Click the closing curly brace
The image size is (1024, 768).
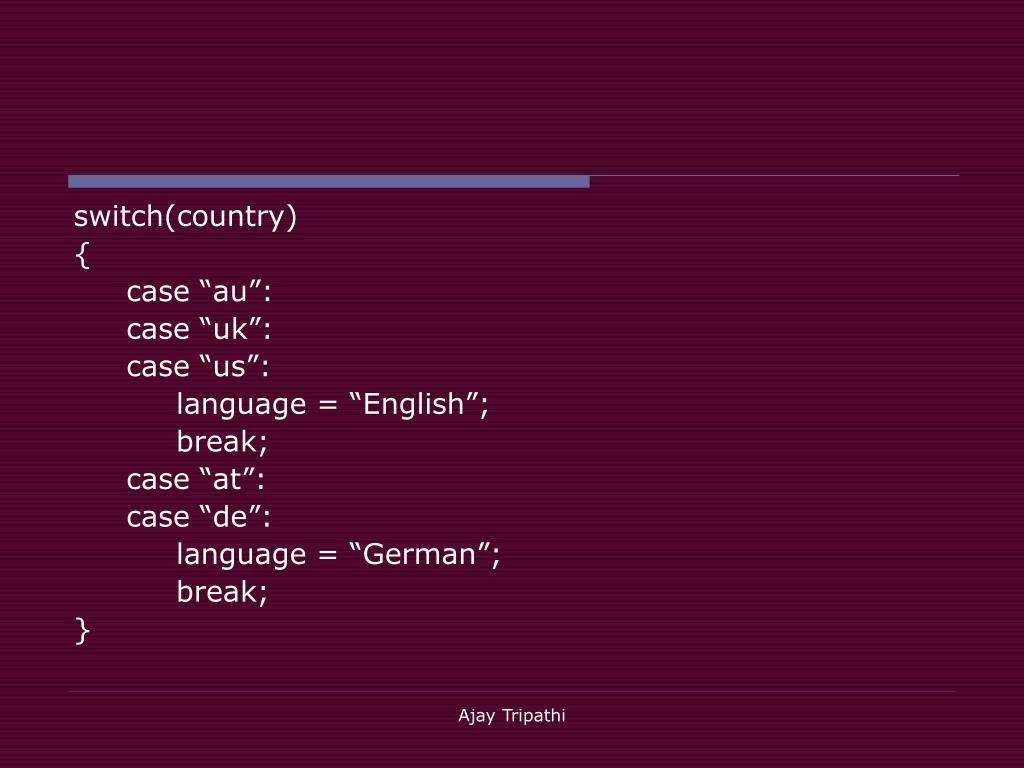pos(82,631)
